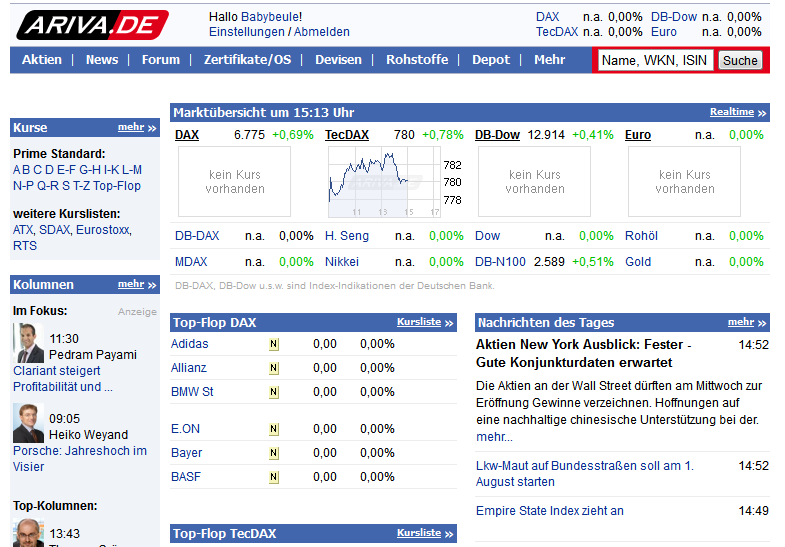Click the N news icon next to Adidas

pos(273,344)
